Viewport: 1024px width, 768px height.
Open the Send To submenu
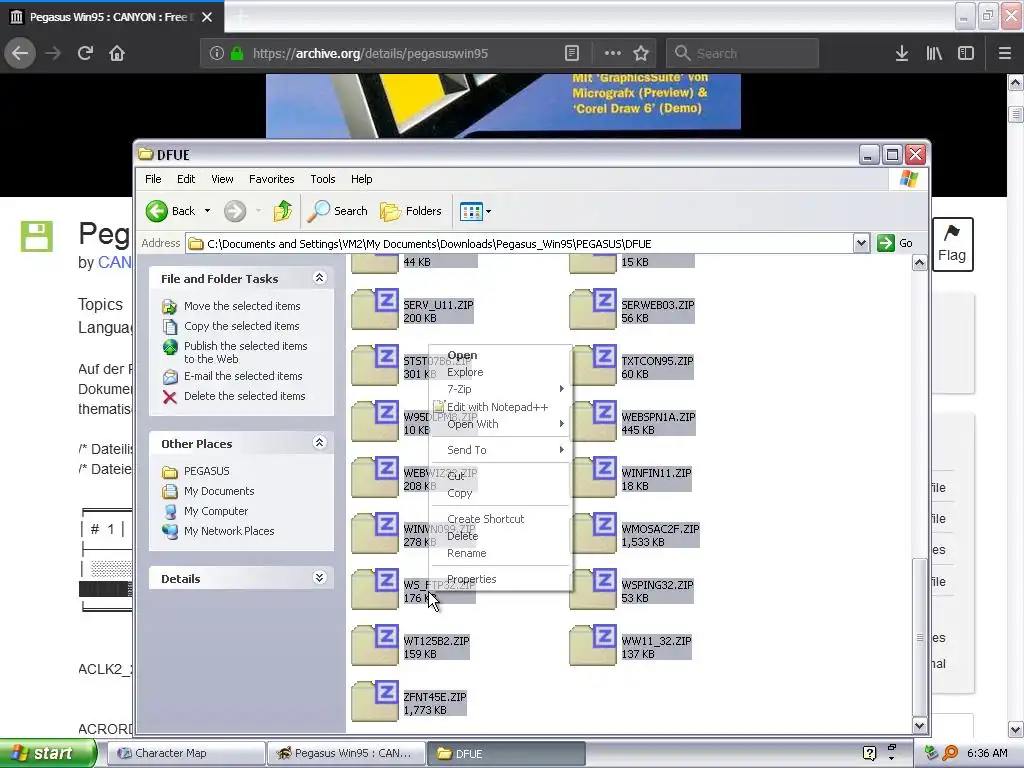click(x=500, y=450)
